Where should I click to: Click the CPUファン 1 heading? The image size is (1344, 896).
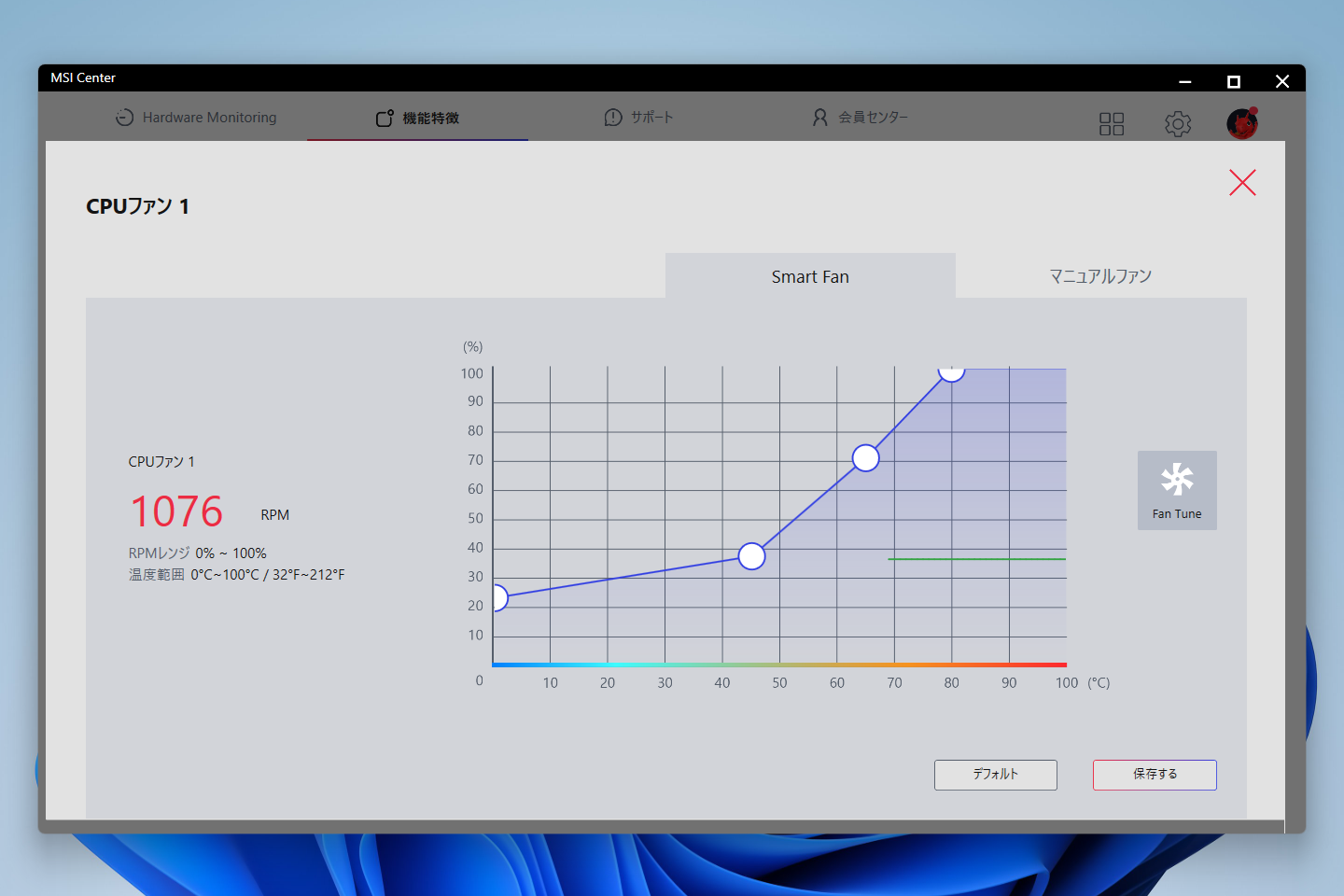[138, 206]
